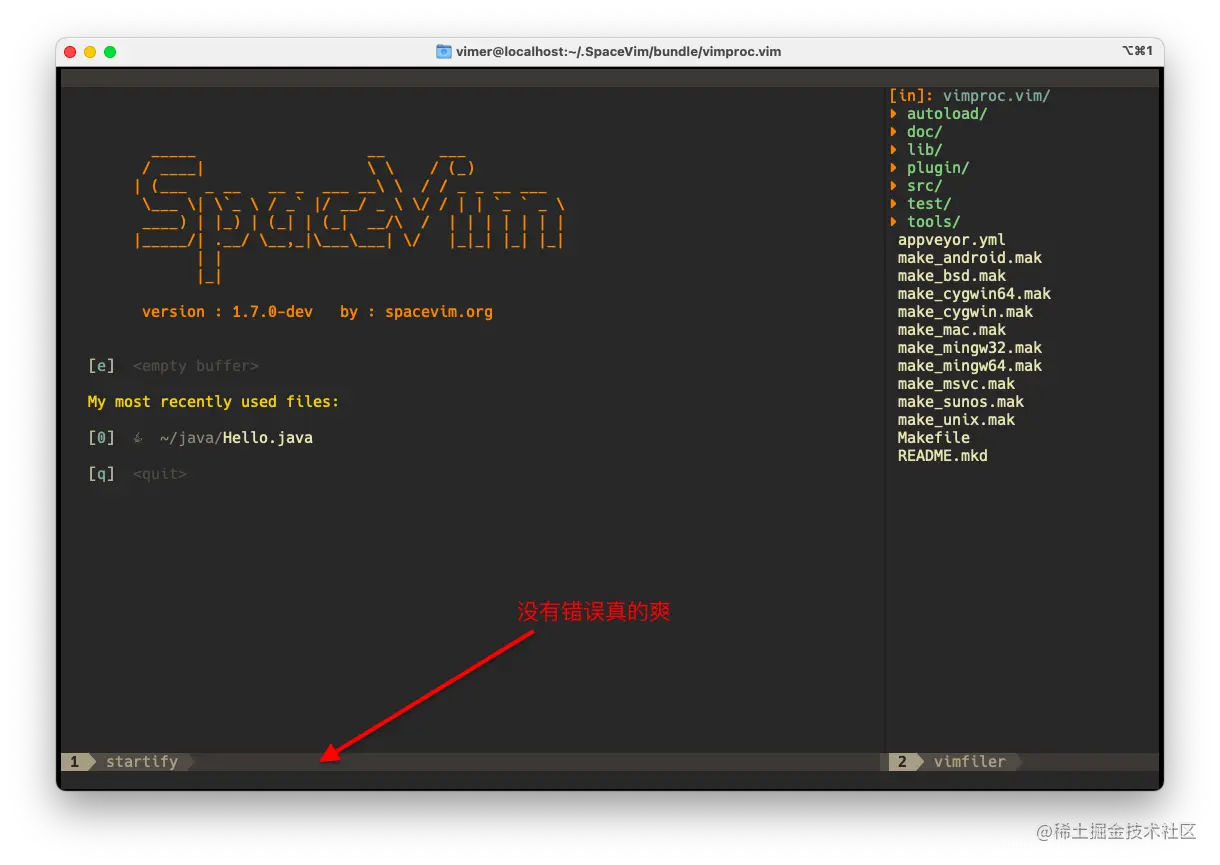Select the src/ directory name
Image resolution: width=1220 pixels, height=865 pixels.
(x=925, y=186)
